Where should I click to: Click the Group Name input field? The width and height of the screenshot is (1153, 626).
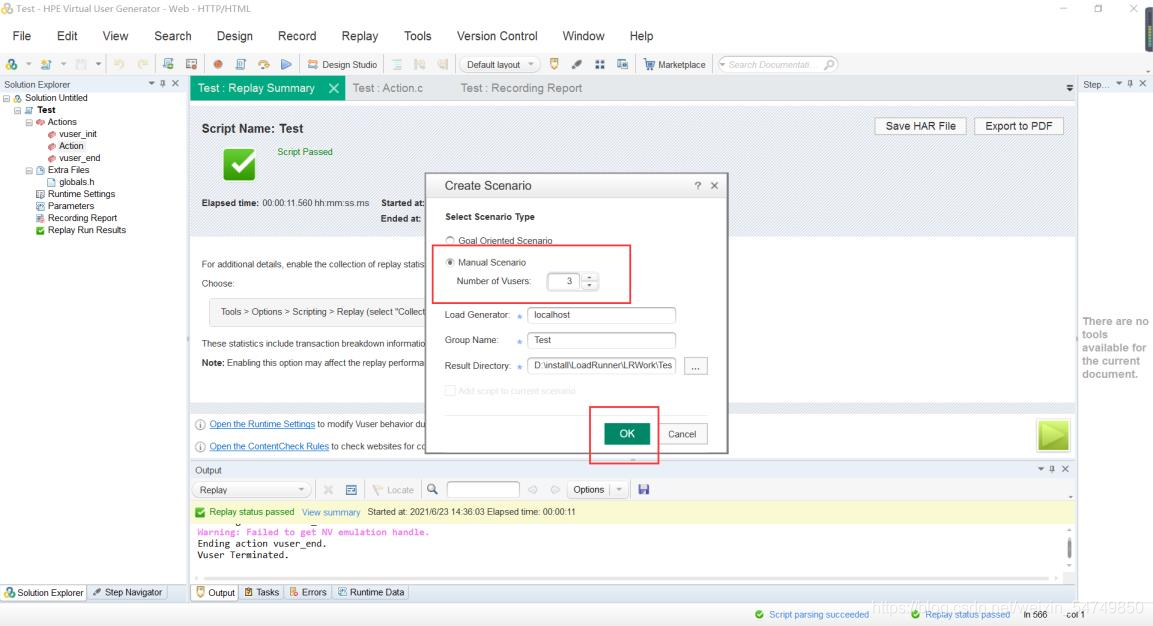tap(601, 340)
